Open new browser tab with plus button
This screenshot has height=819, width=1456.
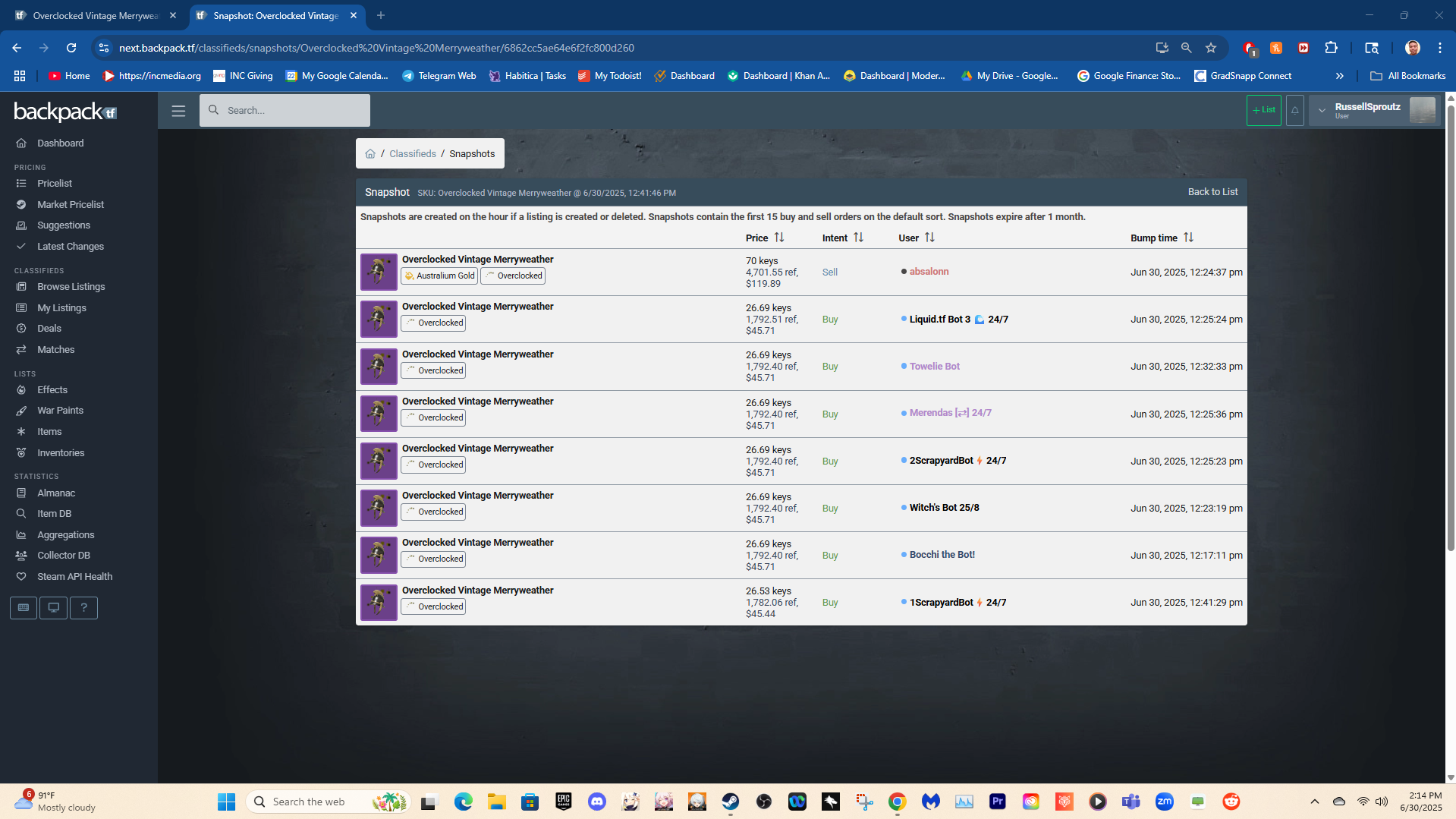tap(381, 15)
